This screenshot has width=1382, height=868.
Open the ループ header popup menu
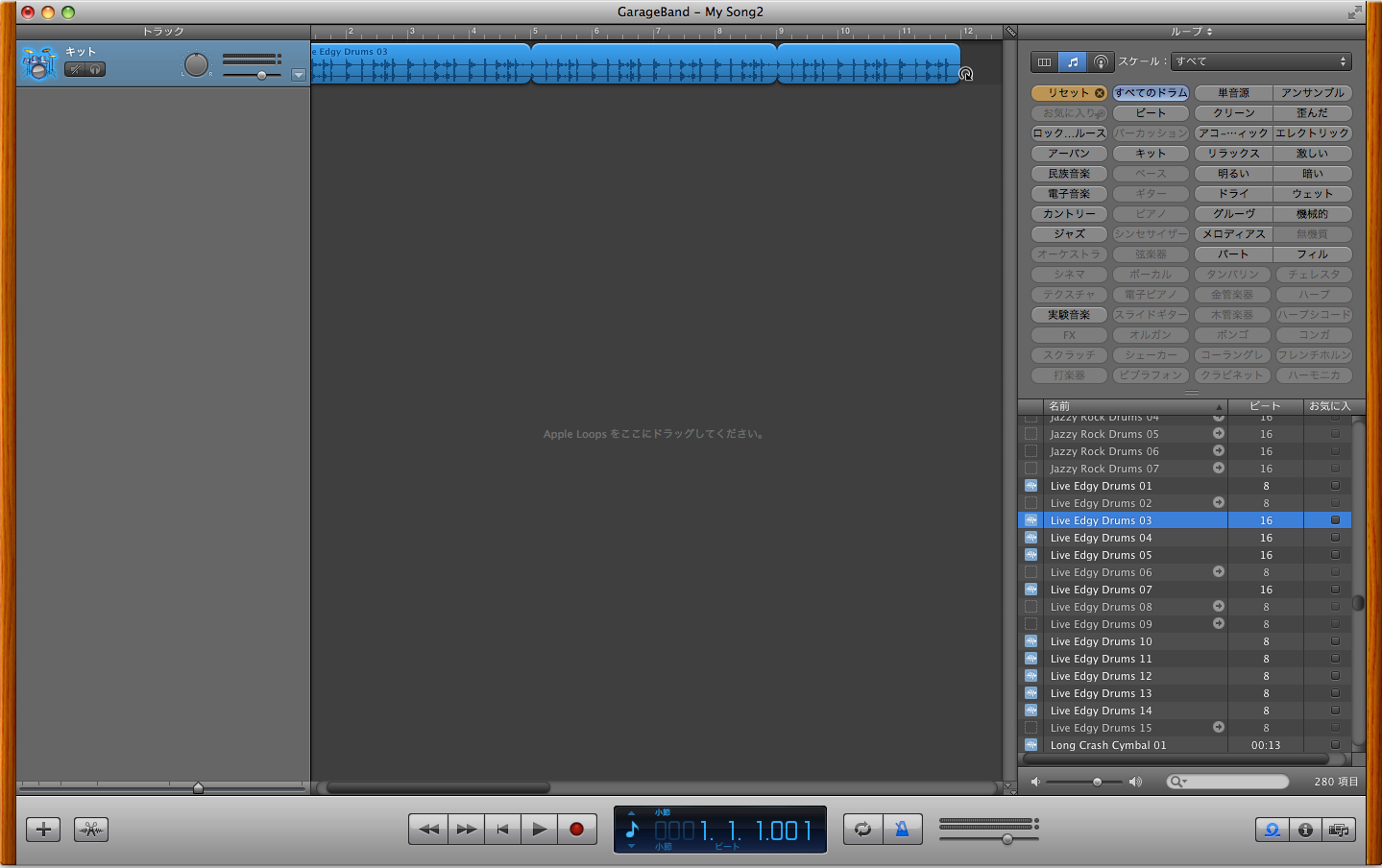pyautogui.click(x=1191, y=32)
